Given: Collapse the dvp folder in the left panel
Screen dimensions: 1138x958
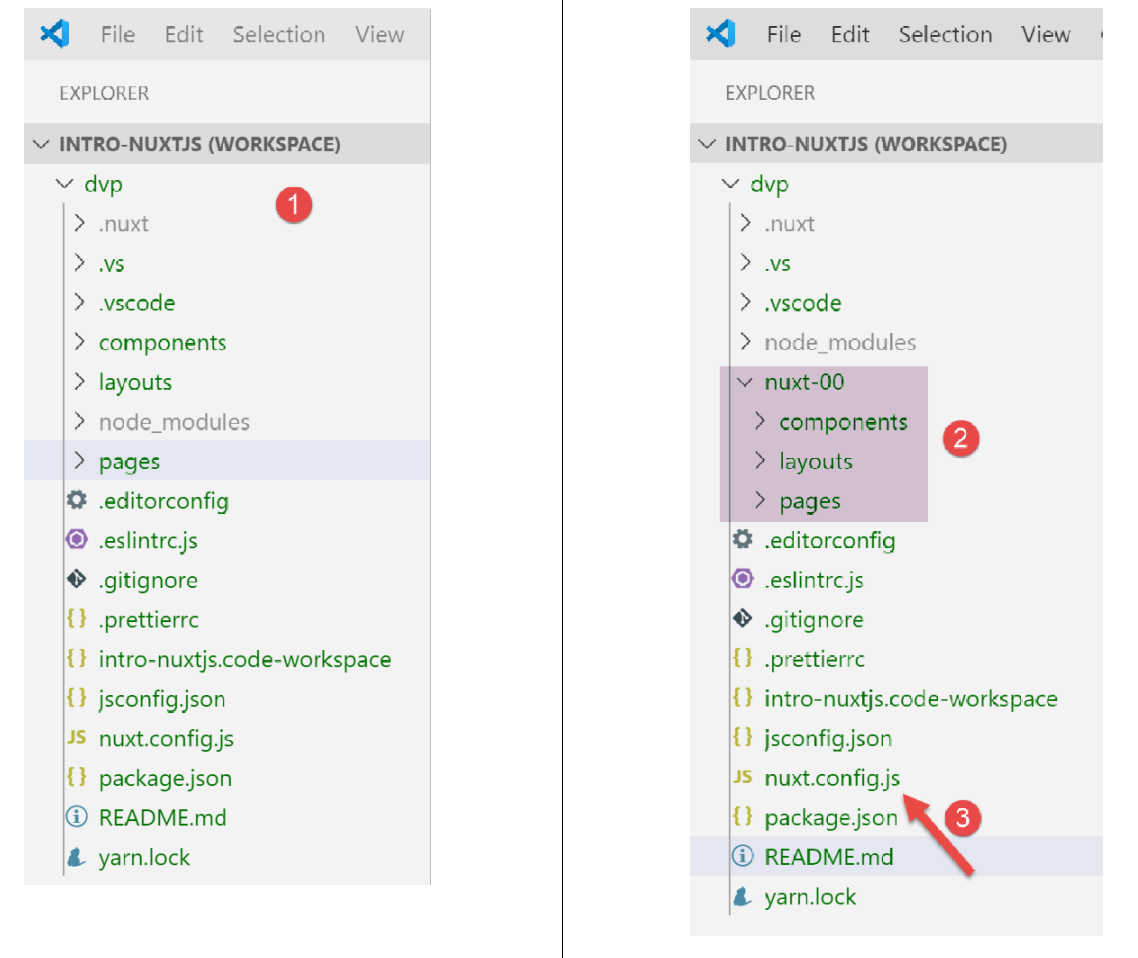Looking at the screenshot, I should 65,184.
